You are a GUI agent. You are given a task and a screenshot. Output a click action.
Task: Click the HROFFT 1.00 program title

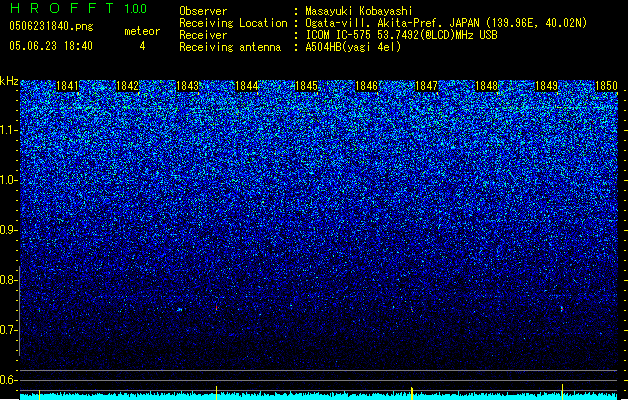click(x=78, y=9)
